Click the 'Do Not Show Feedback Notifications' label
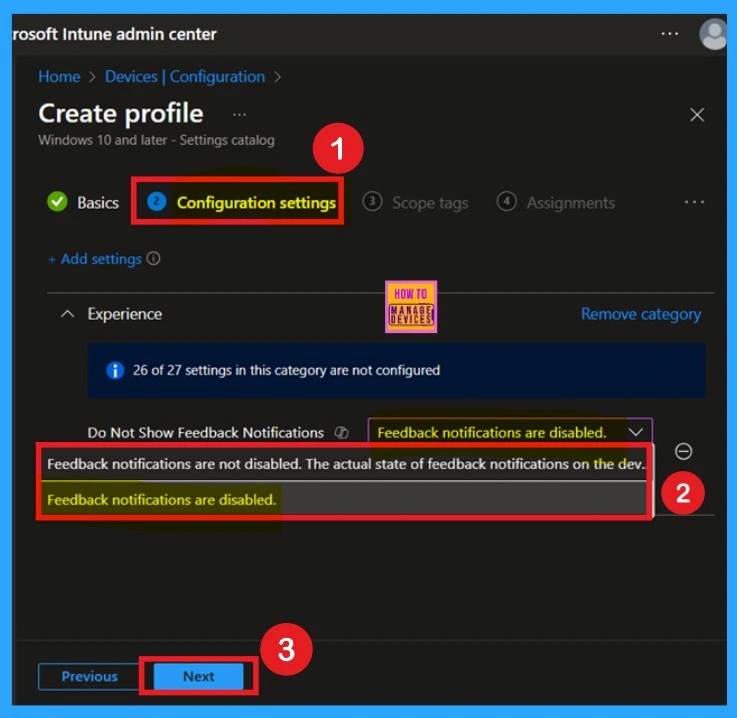Viewport: 737px width, 718px height. pos(205,432)
